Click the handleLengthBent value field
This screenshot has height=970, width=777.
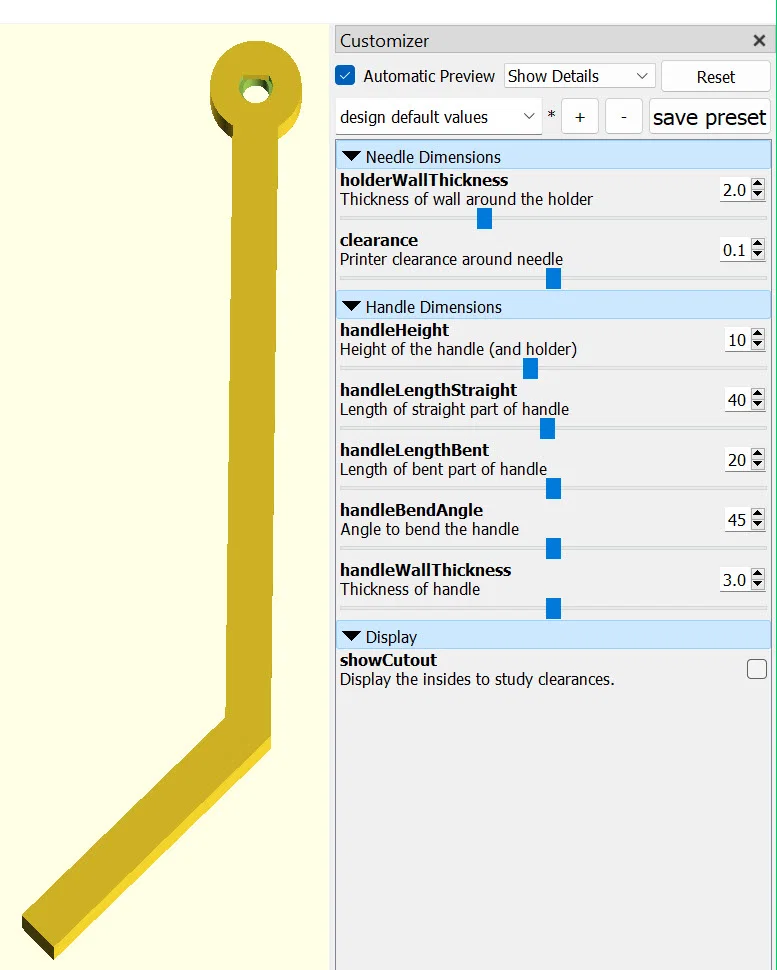tap(737, 460)
